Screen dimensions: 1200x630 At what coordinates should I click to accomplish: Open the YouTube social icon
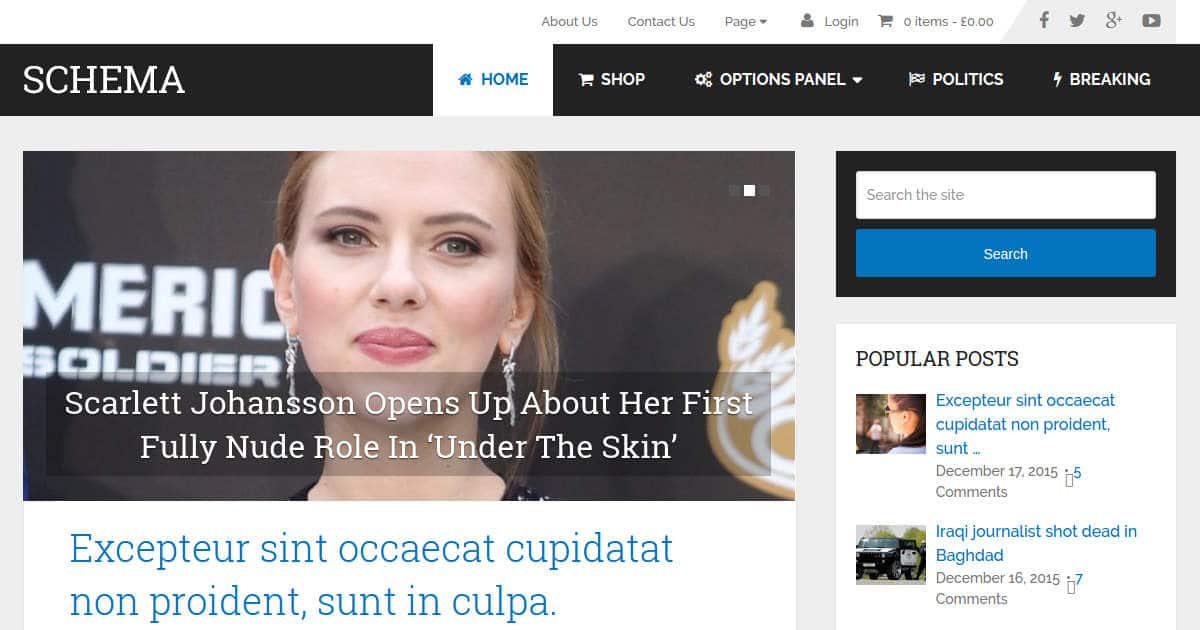[1152, 20]
